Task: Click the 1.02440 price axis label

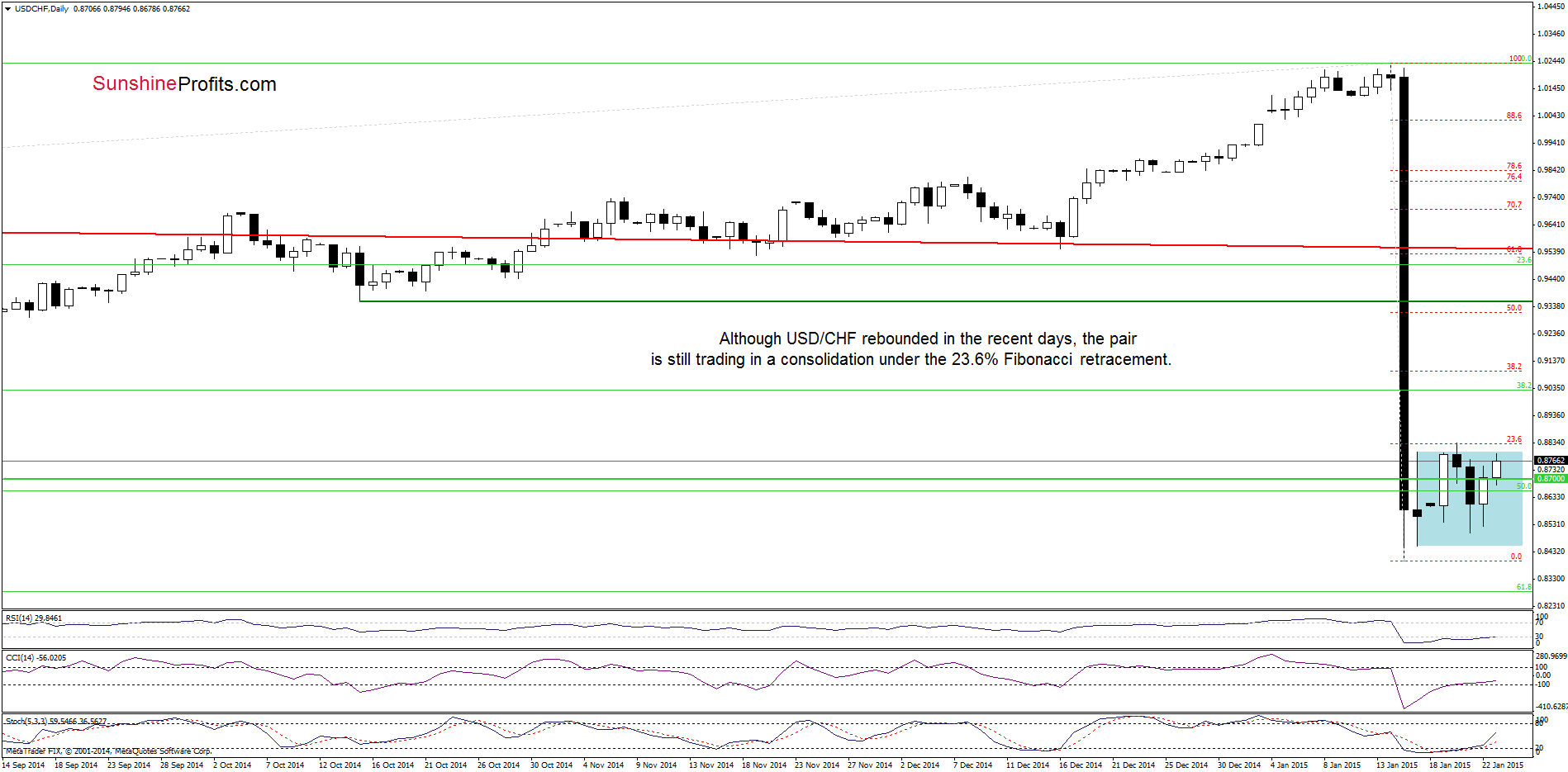Action: (x=1551, y=60)
